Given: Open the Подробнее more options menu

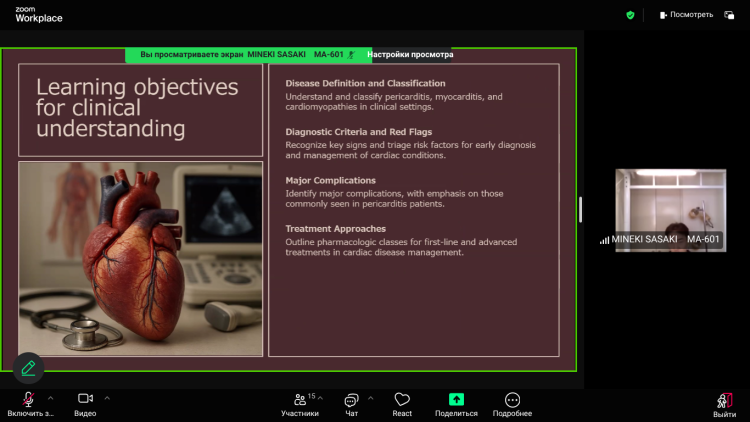Looking at the screenshot, I should click(512, 399).
